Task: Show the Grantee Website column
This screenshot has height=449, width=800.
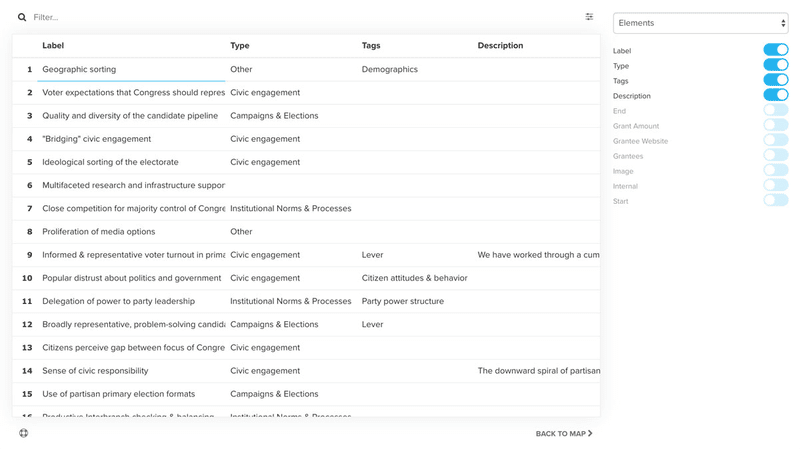Action: (775, 140)
